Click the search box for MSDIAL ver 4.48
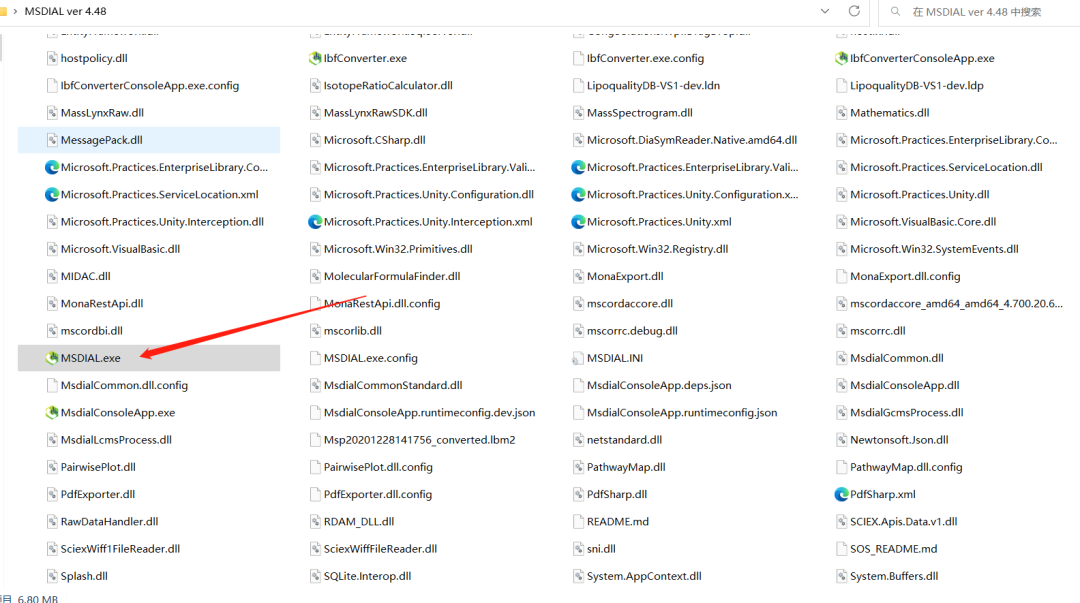The height and width of the screenshot is (603, 1080). click(x=980, y=12)
